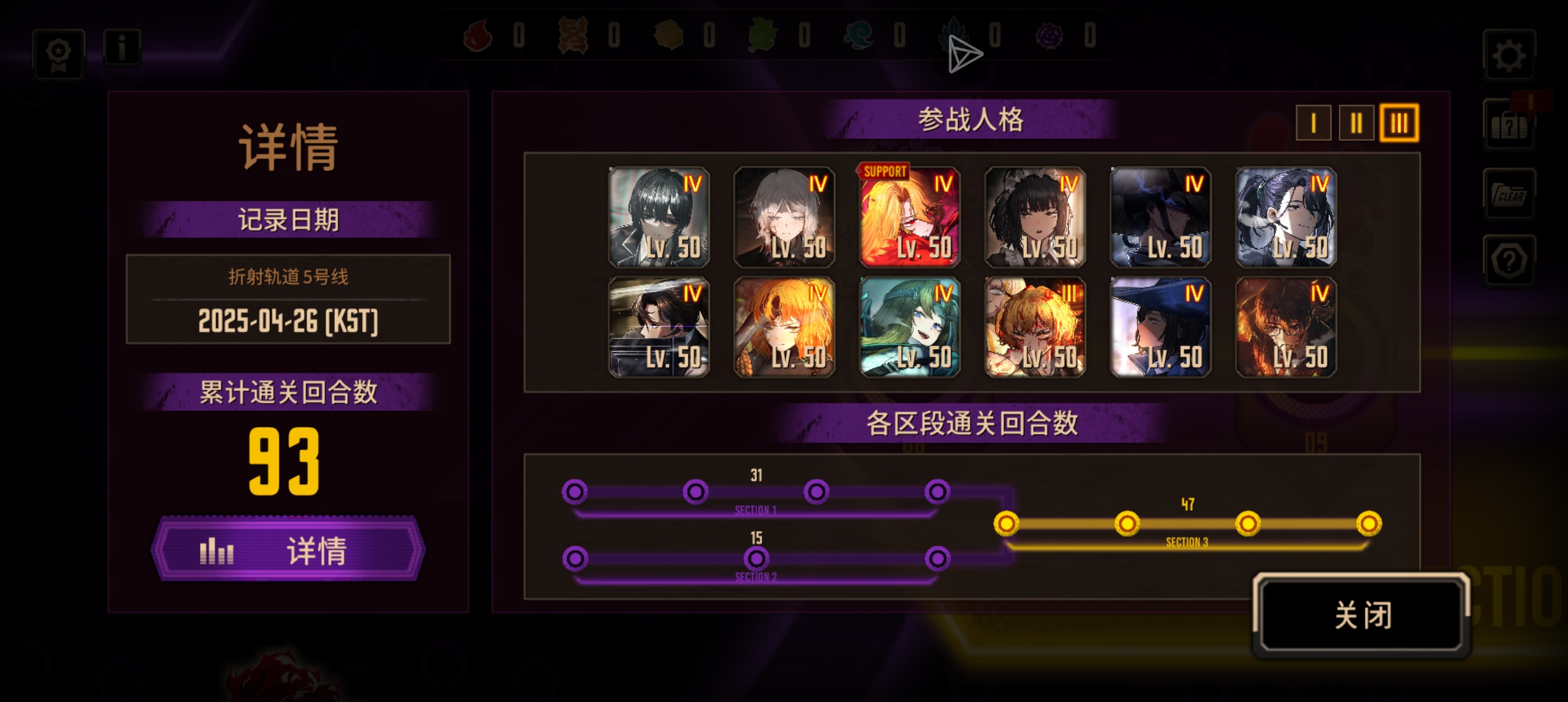Image resolution: width=1568 pixels, height=702 pixels.
Task: Open the info button marked i
Action: coord(122,47)
